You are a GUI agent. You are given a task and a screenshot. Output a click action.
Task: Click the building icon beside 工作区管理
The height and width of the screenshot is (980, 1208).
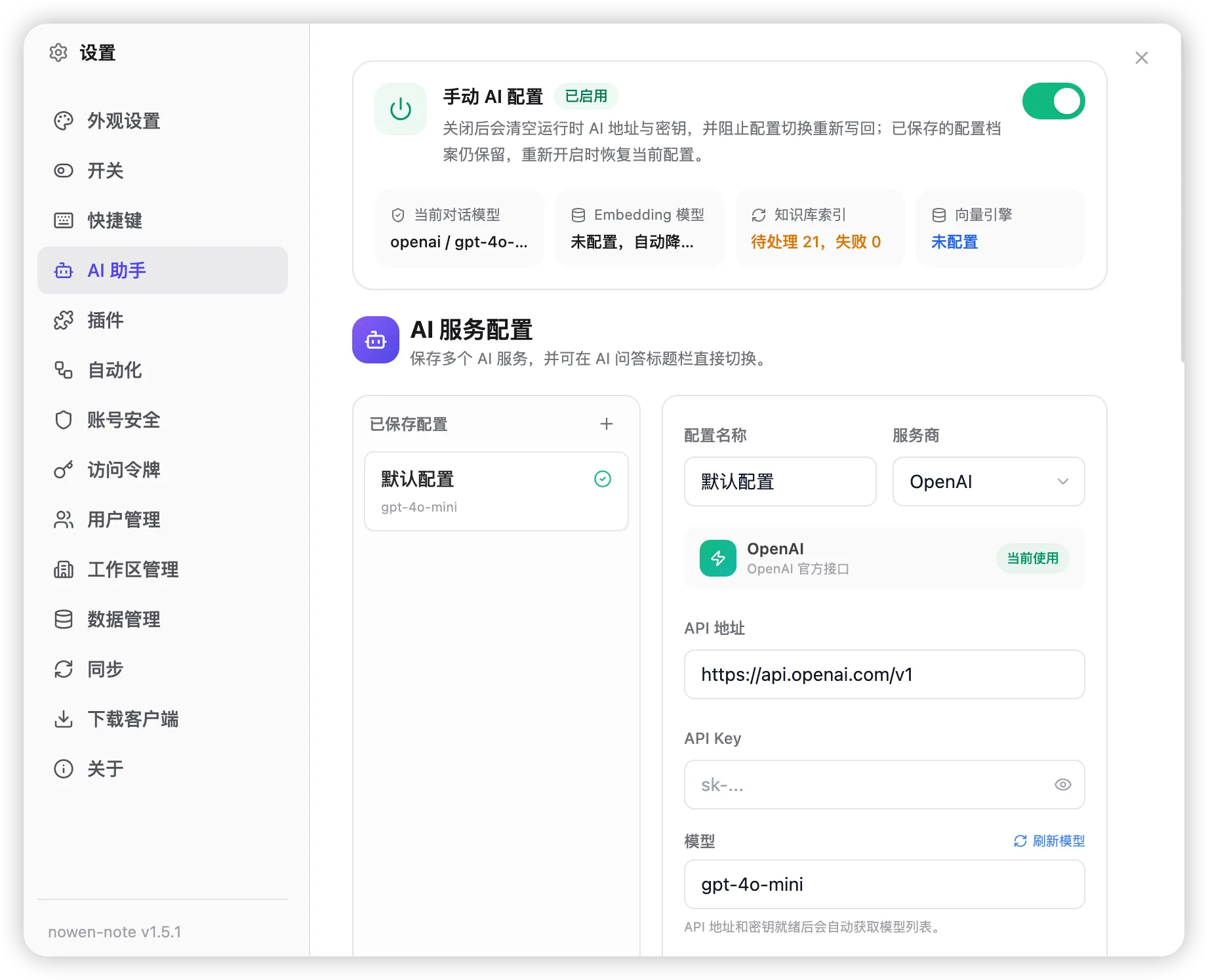pyautogui.click(x=64, y=569)
